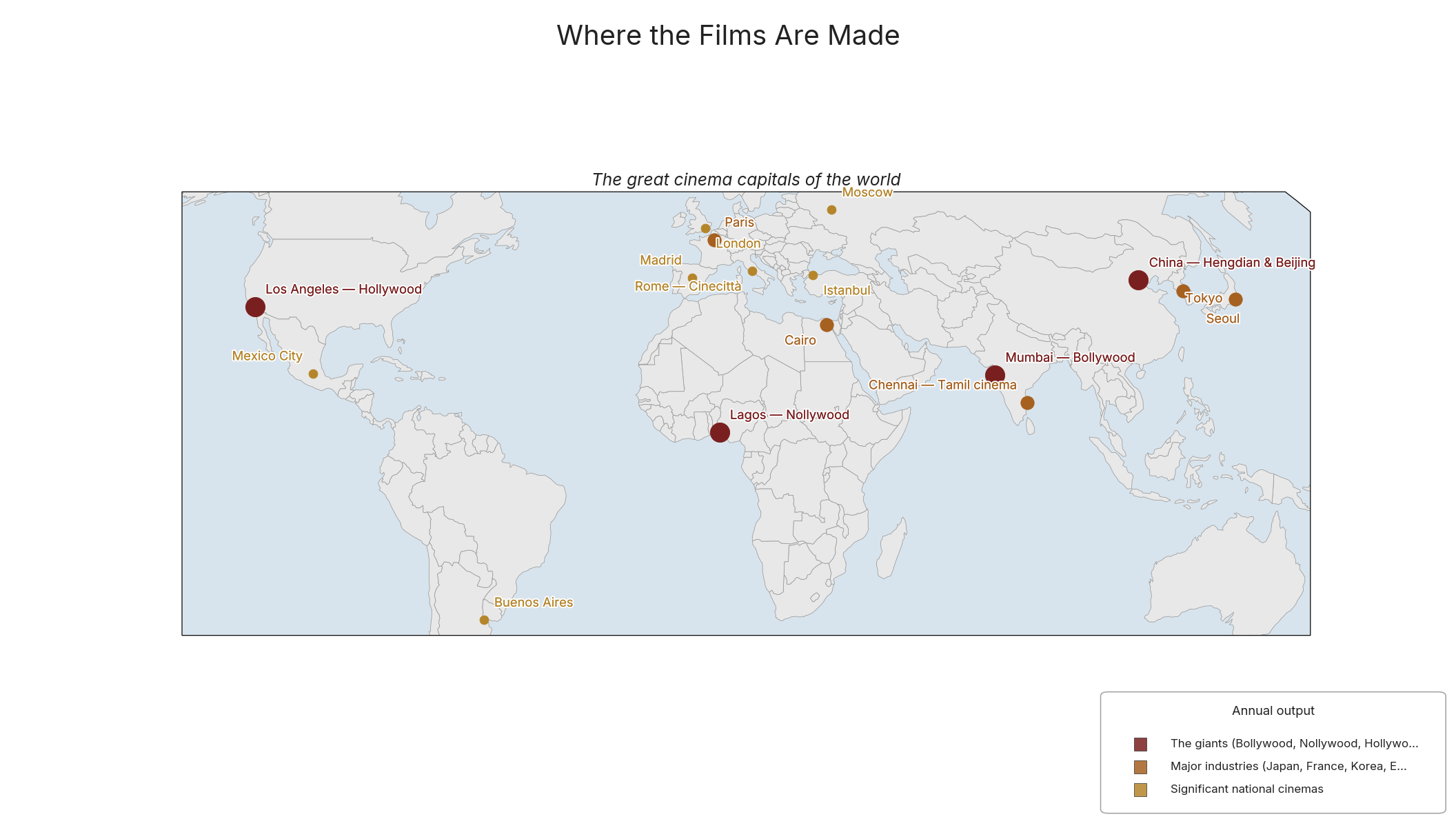Select the China Hengdian & Beijing marker

pyautogui.click(x=1138, y=280)
